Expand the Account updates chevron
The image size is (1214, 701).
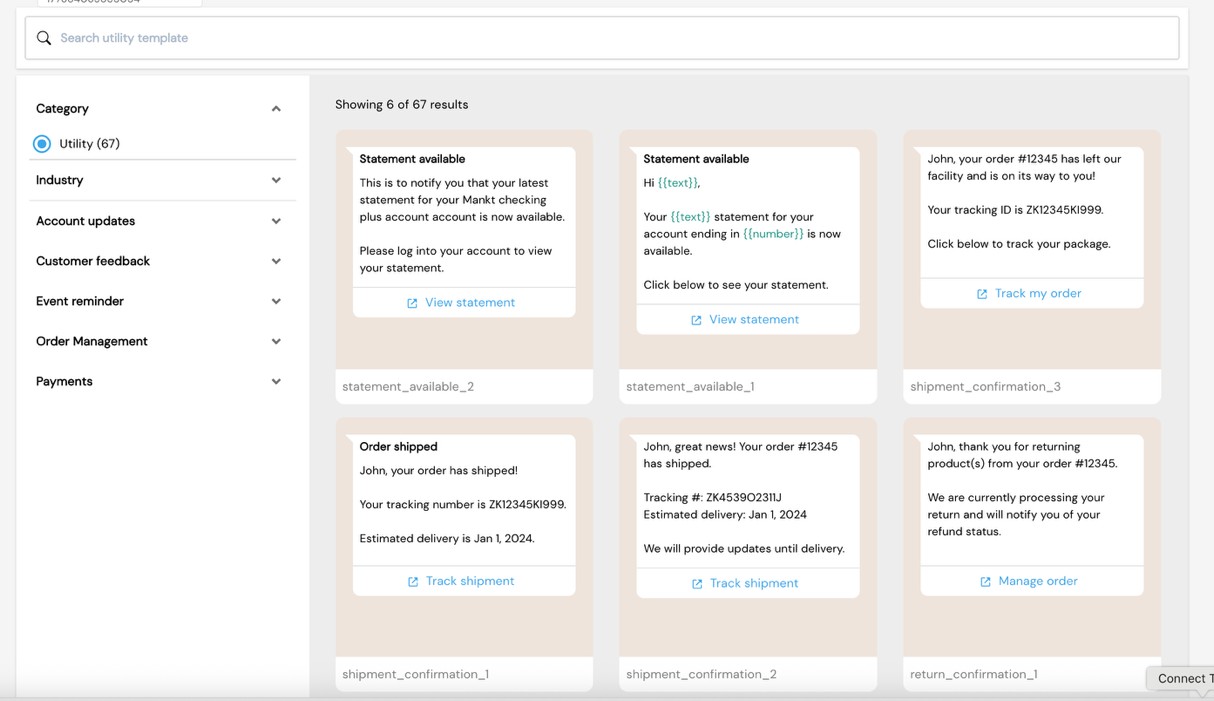tap(276, 221)
